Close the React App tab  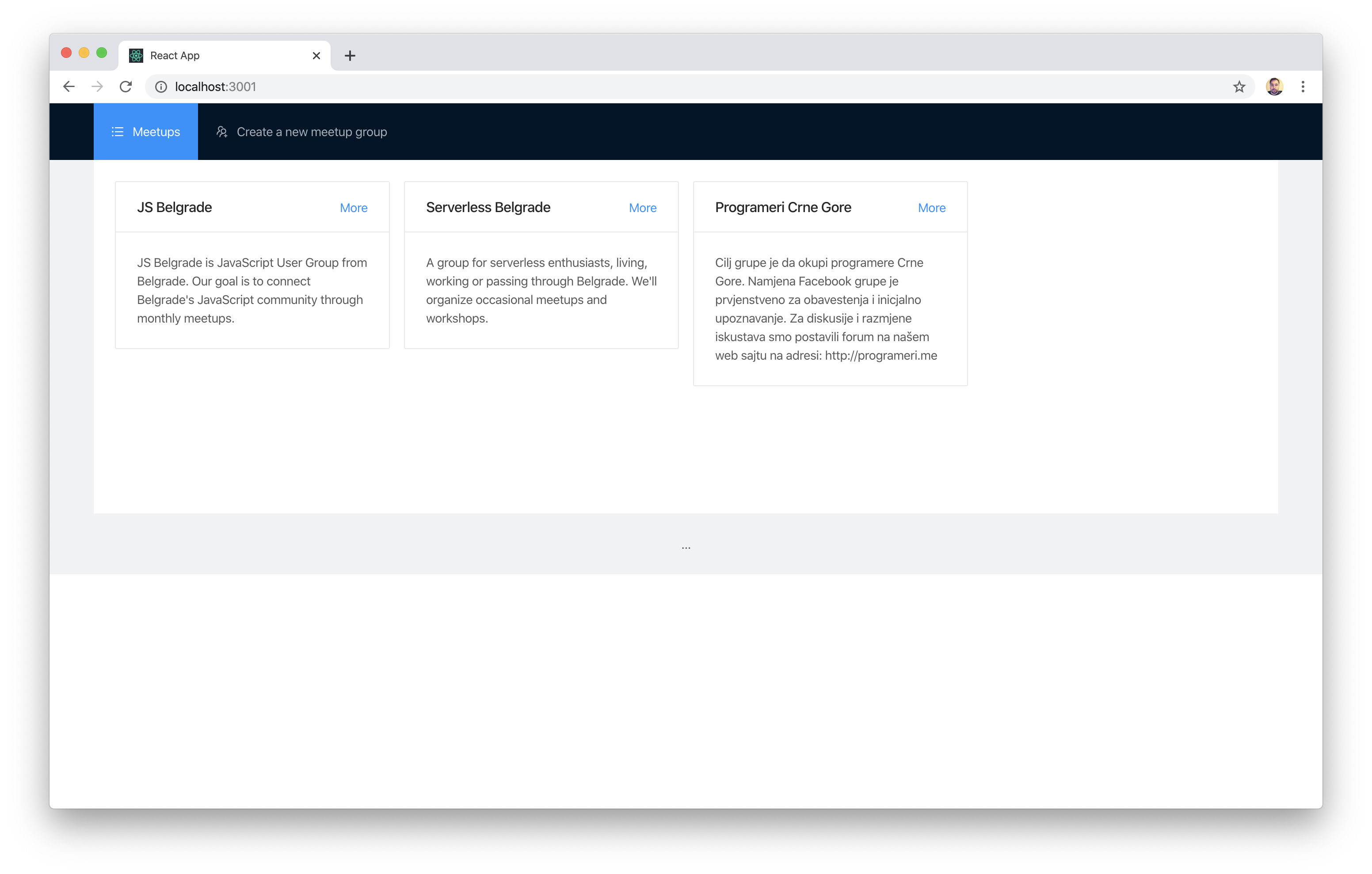point(316,55)
